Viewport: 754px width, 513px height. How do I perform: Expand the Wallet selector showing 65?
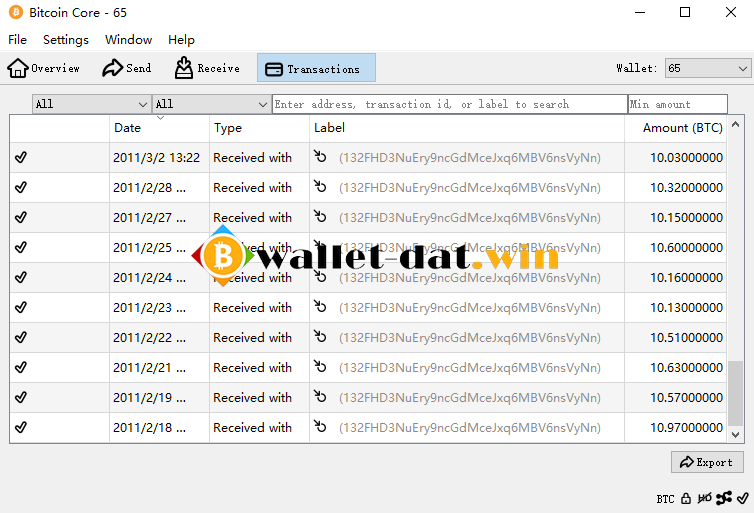click(x=707, y=68)
